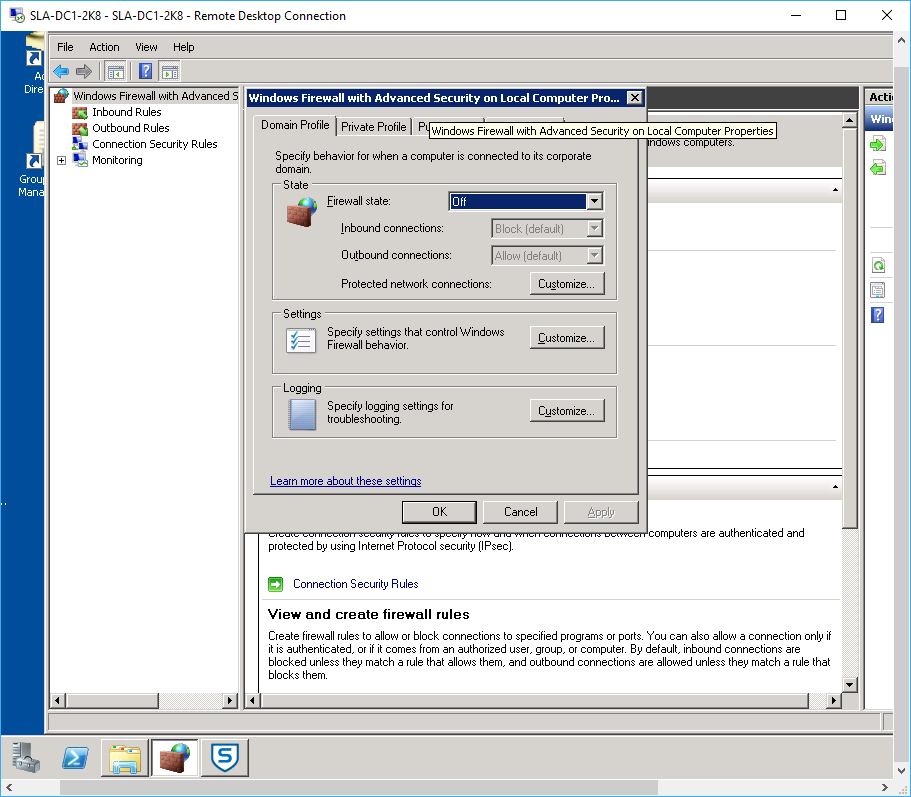
Task: Open the Firewall state dropdown
Action: pos(594,202)
